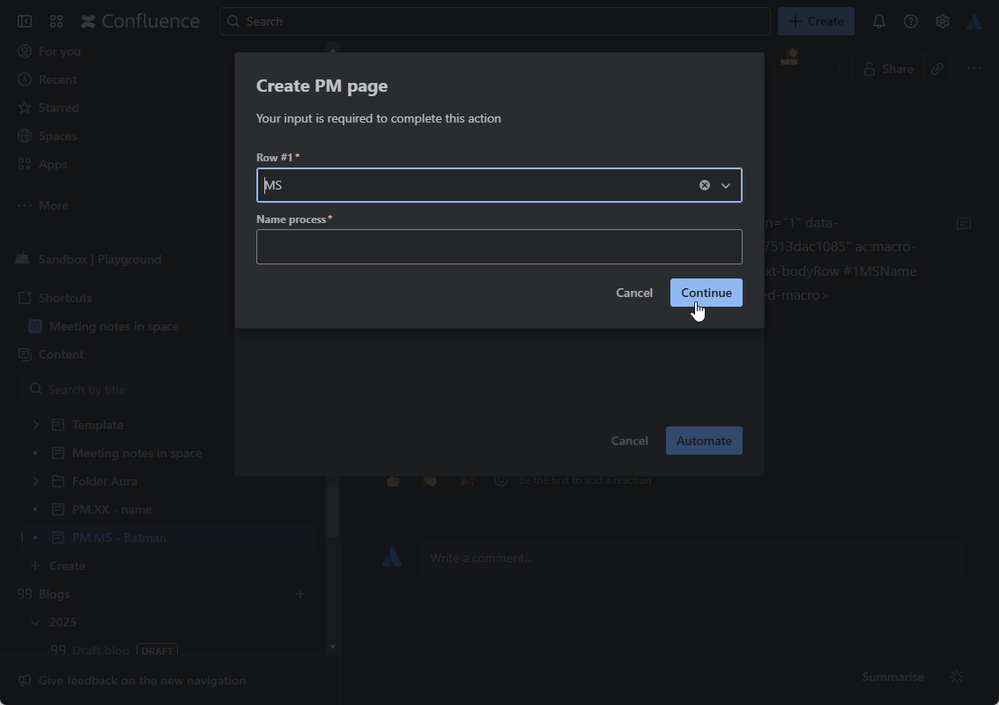This screenshot has width=999, height=705.
Task: Cancel the Create PM page dialog
Action: tap(634, 292)
